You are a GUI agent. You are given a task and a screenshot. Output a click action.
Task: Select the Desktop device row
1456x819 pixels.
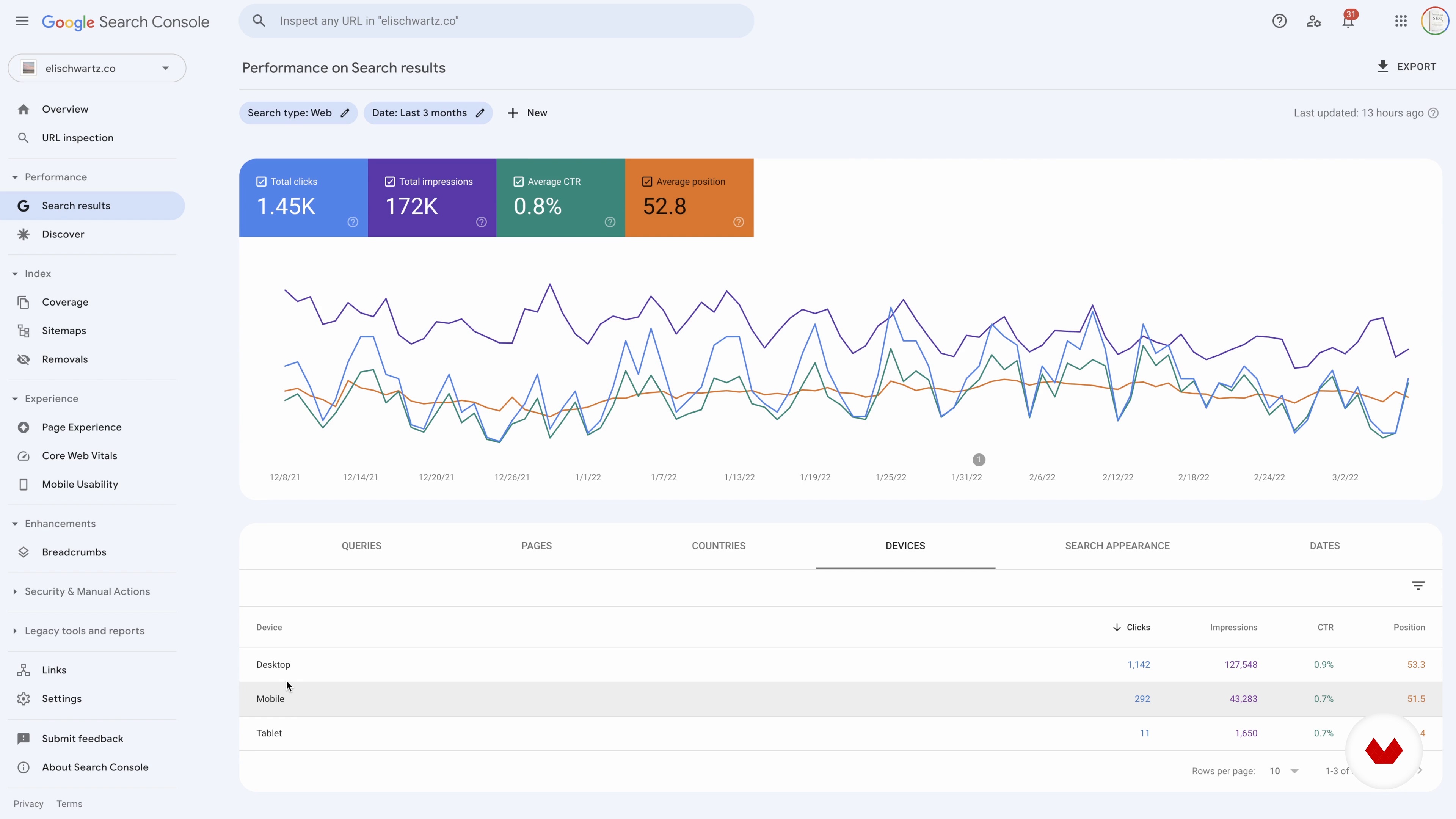click(x=841, y=665)
